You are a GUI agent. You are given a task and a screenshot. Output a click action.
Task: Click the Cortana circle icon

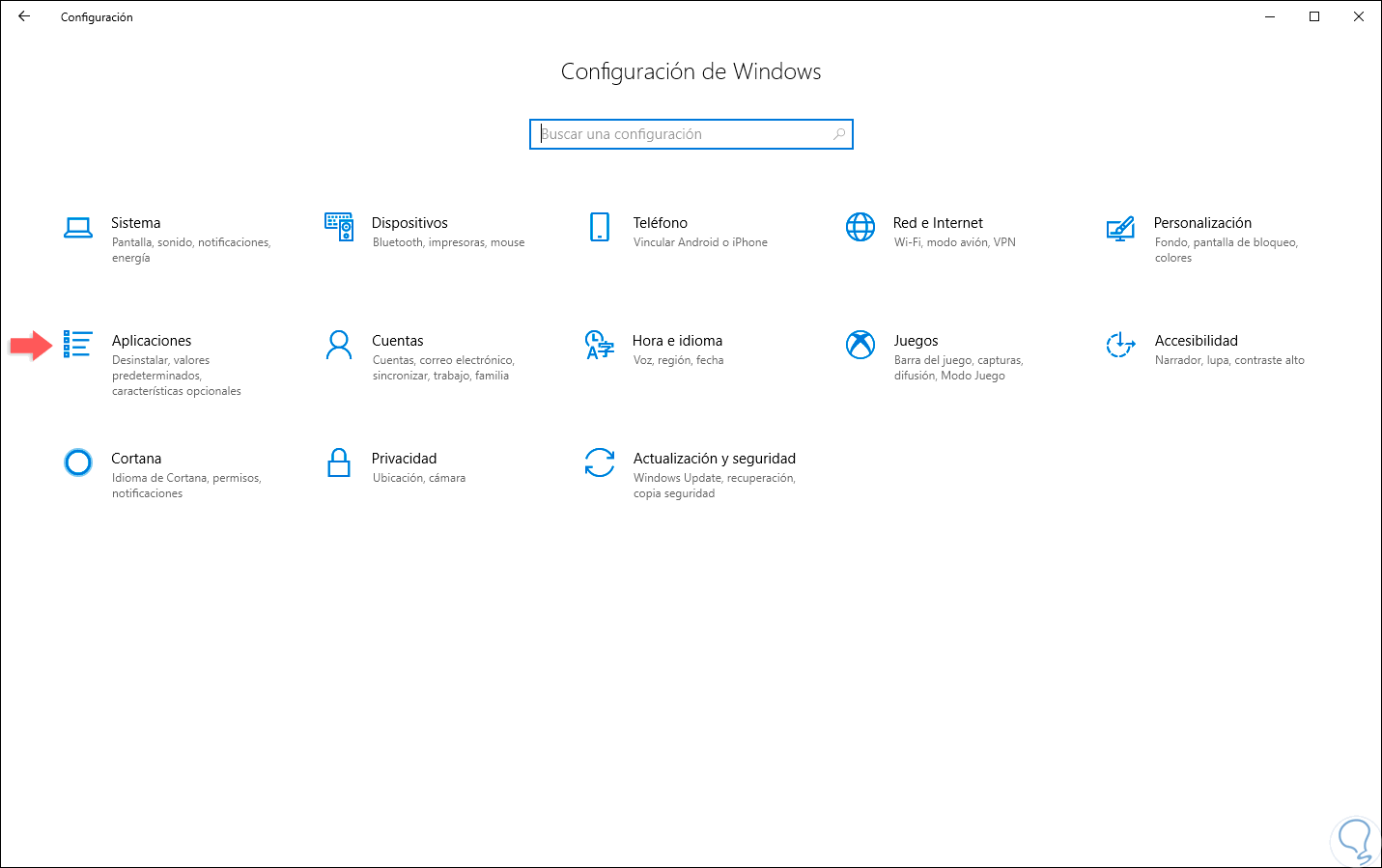click(x=78, y=462)
